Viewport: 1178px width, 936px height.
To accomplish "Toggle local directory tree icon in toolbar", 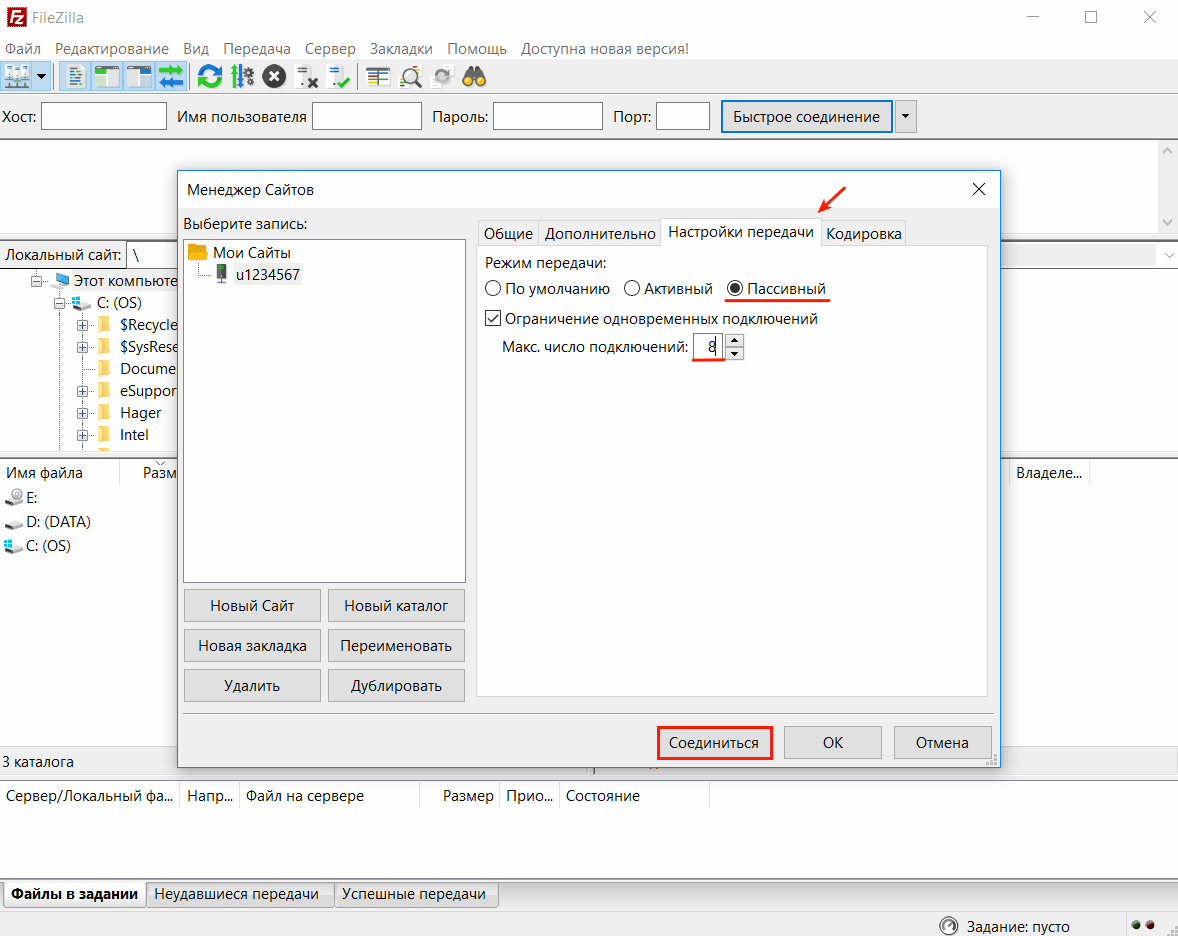I will (x=107, y=77).
